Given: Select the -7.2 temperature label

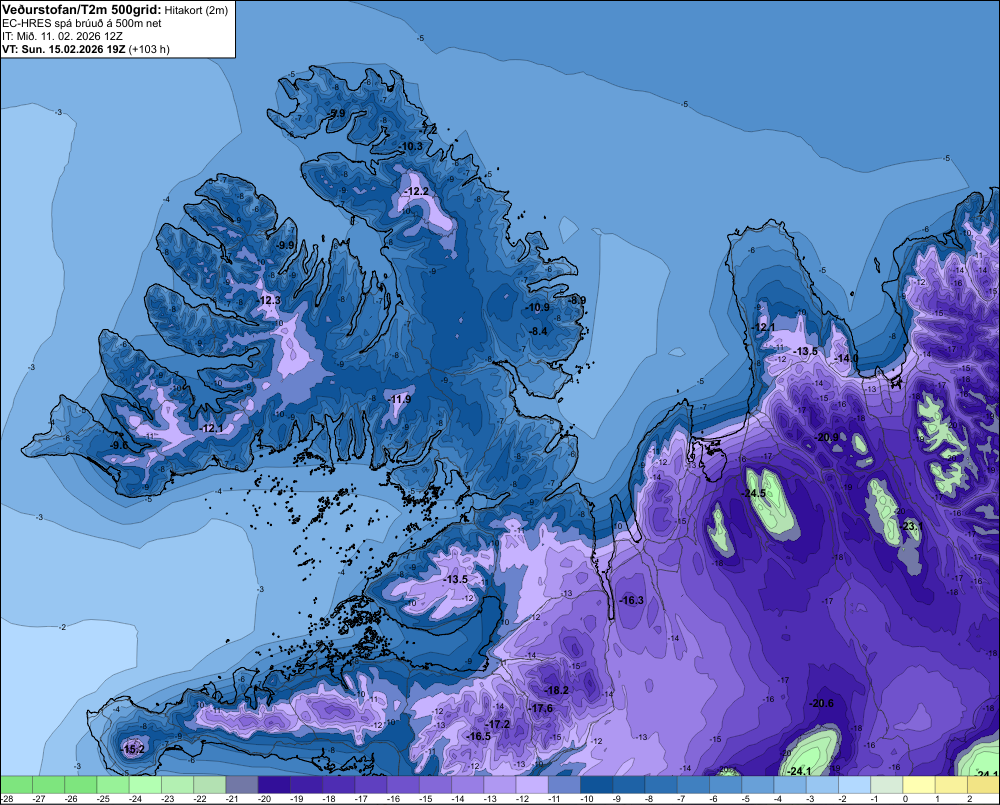Looking at the screenshot, I should (429, 129).
